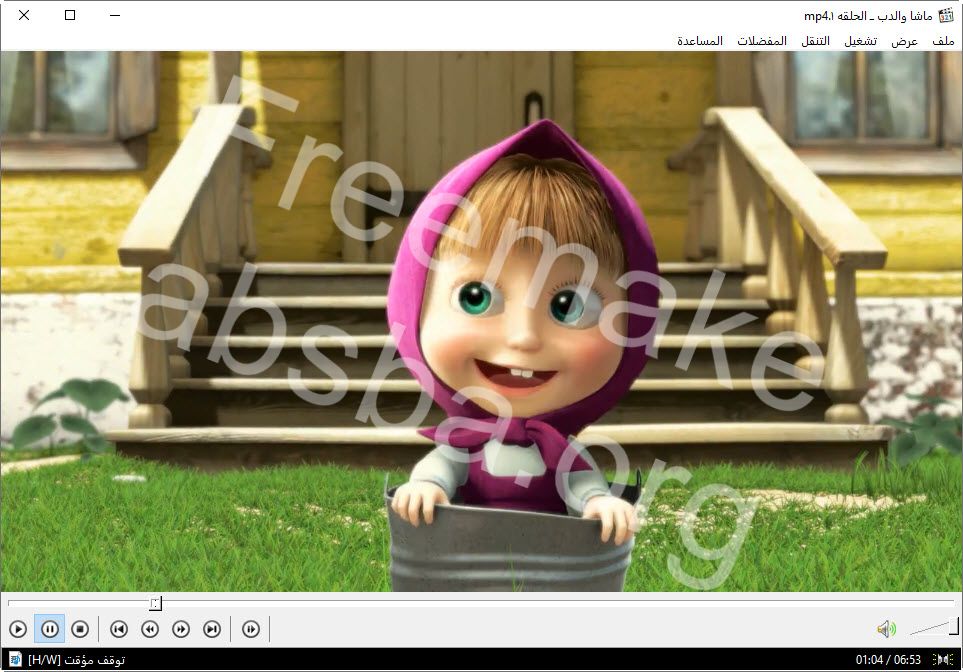Image resolution: width=963 pixels, height=672 pixels.
Task: Increase playback speed with fast-forward button
Action: (x=181, y=629)
